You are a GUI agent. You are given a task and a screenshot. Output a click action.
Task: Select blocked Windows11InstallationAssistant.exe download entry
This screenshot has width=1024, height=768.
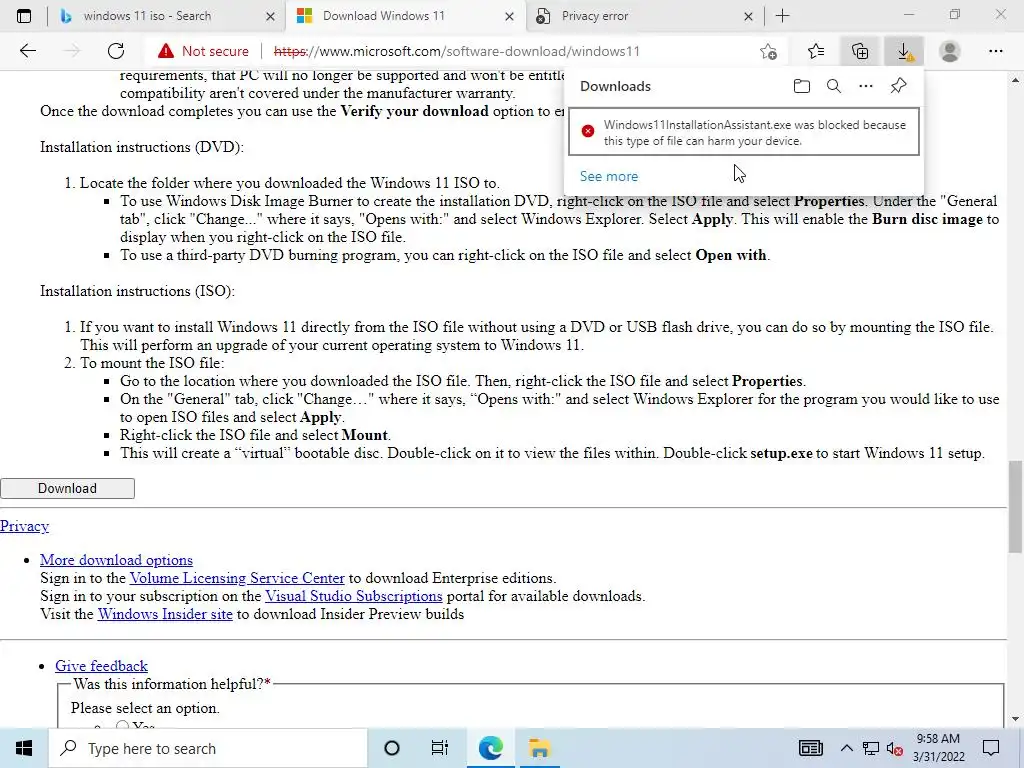pos(744,132)
